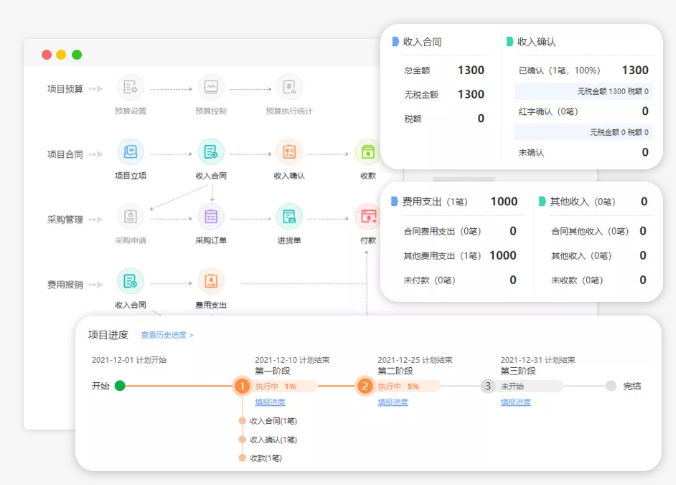Click the 2021-12-25 计划结束 date label
The image size is (676, 485).
coord(415,360)
